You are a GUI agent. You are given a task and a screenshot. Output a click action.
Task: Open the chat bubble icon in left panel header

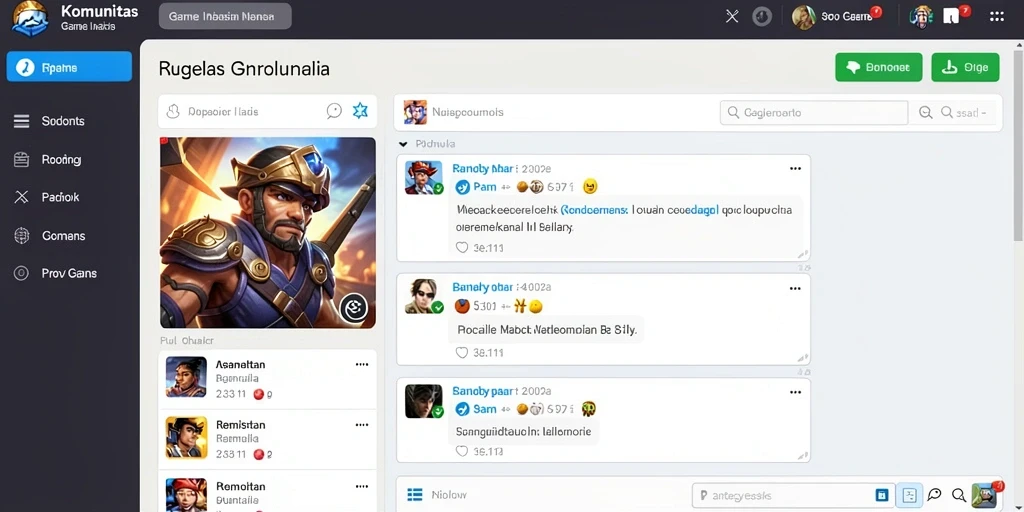tap(334, 111)
